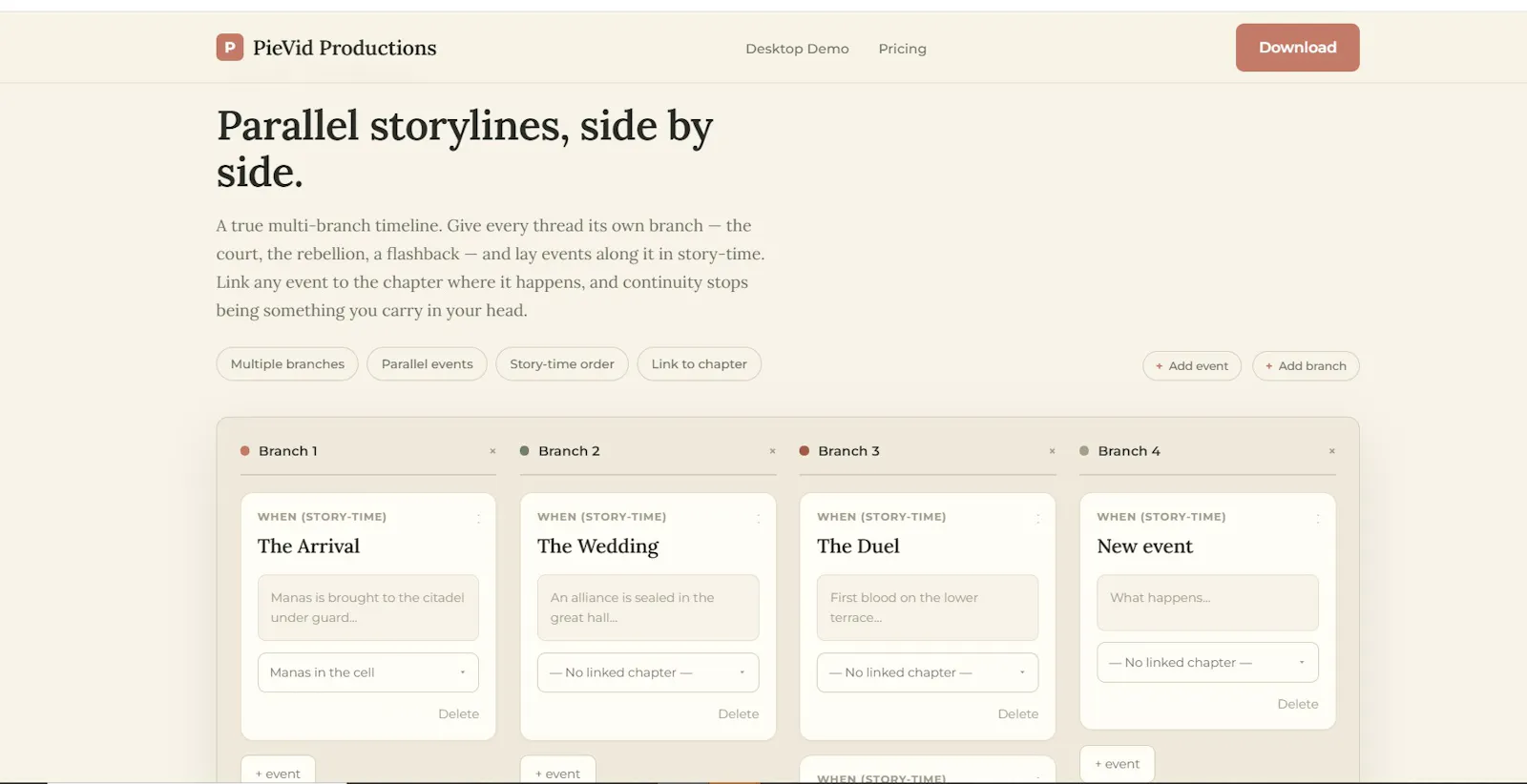The image size is (1527, 784).
Task: Open the options dots on The Duel card
Action: pos(1037,519)
